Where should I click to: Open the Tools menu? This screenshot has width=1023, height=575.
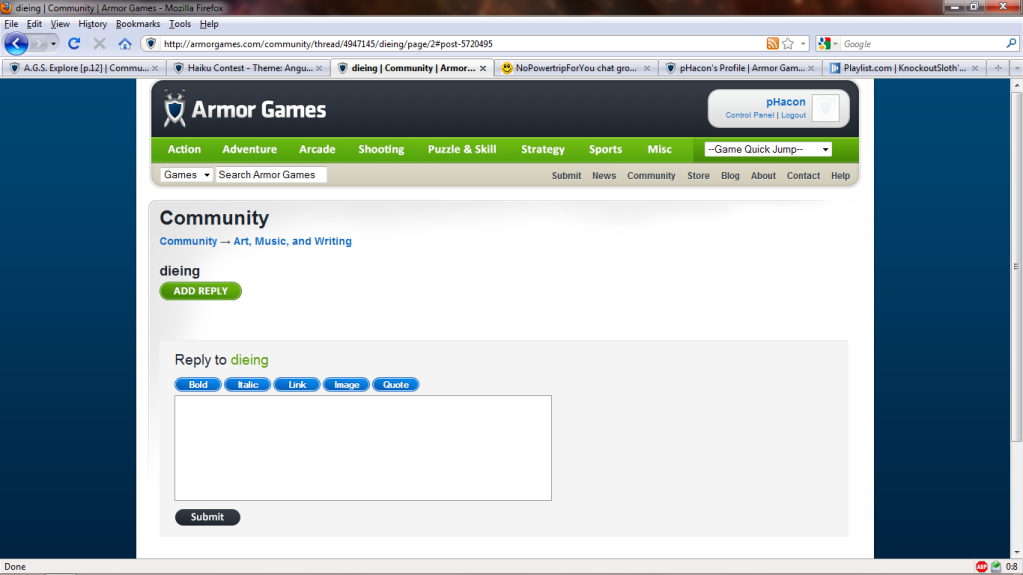[179, 24]
